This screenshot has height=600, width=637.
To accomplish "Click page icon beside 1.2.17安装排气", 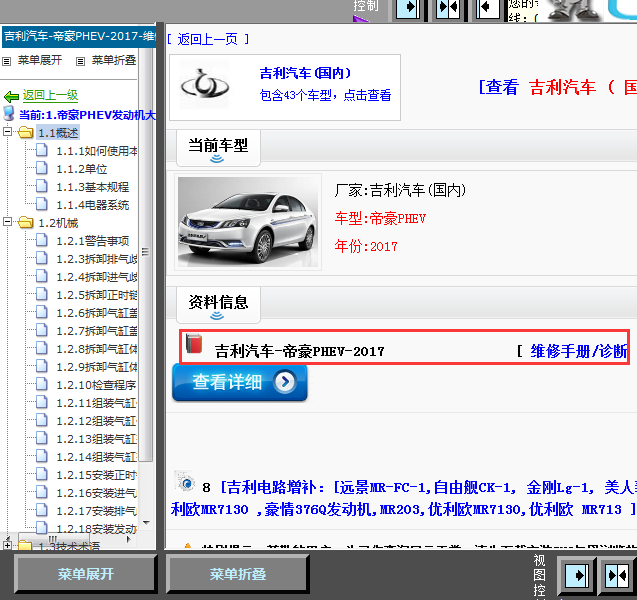I will [x=41, y=509].
